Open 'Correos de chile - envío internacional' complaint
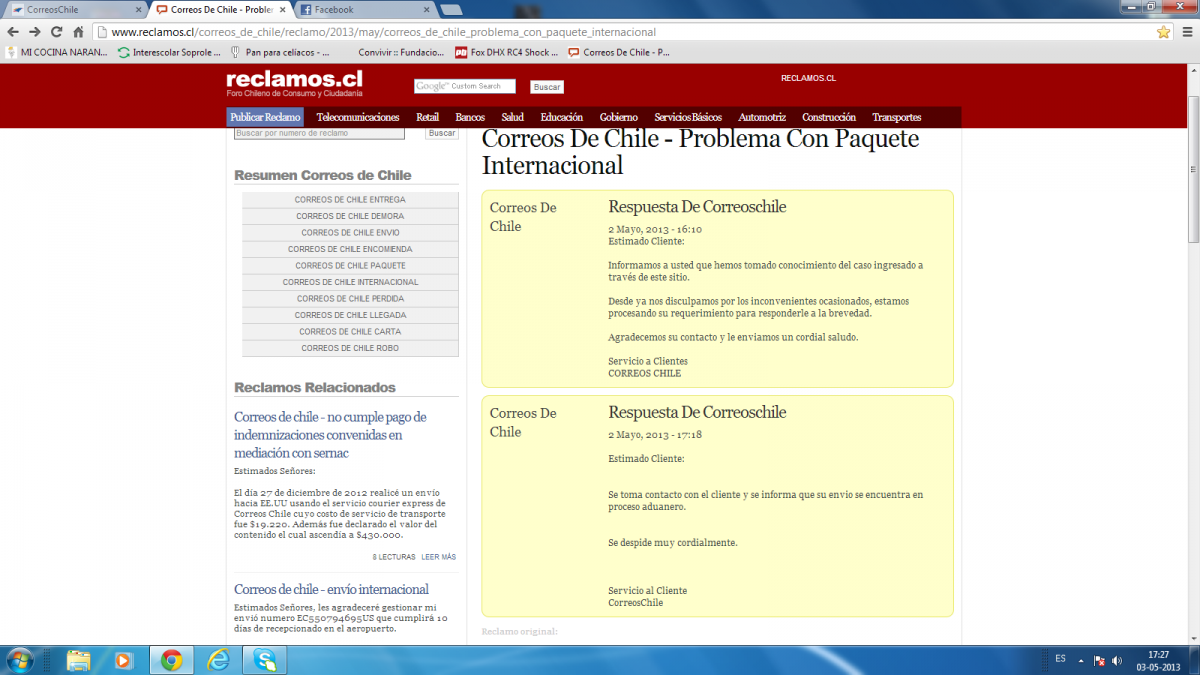This screenshot has height=675, width=1200. (x=331, y=589)
